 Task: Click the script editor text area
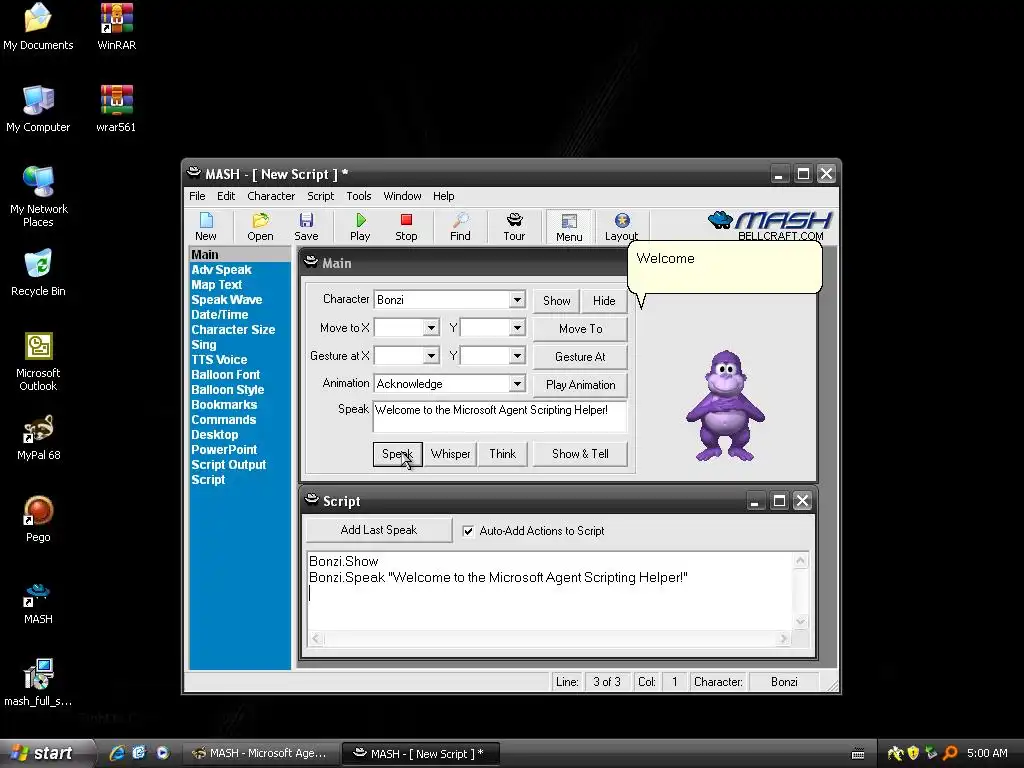tap(550, 592)
